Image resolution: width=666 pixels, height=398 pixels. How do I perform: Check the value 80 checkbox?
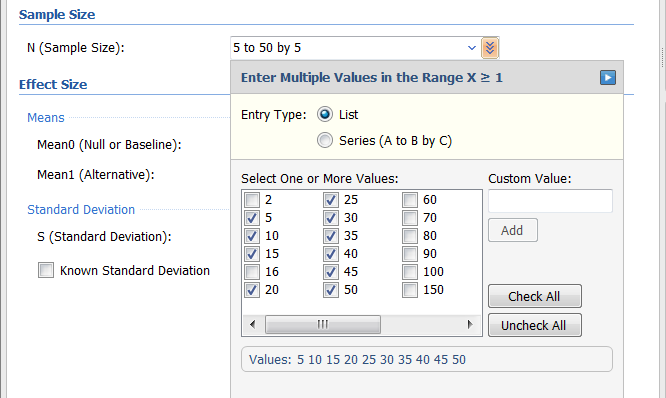pos(410,236)
